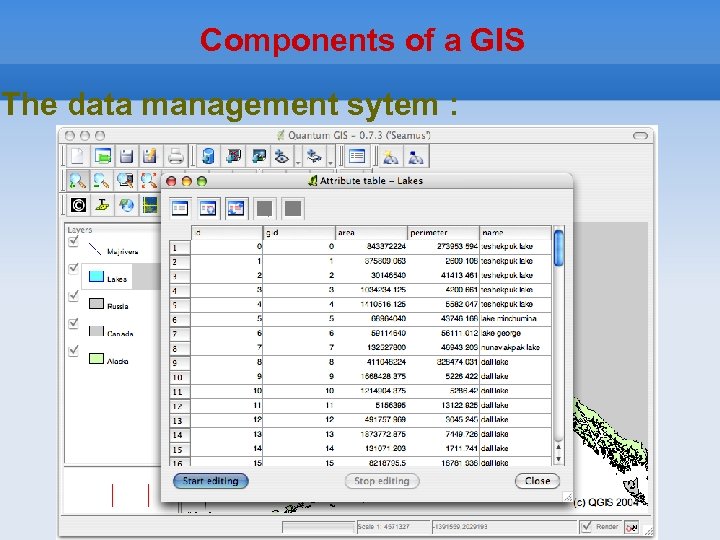Click the attribute table vertical scrollbar thumb
This screenshot has width=720, height=540.
[558, 248]
